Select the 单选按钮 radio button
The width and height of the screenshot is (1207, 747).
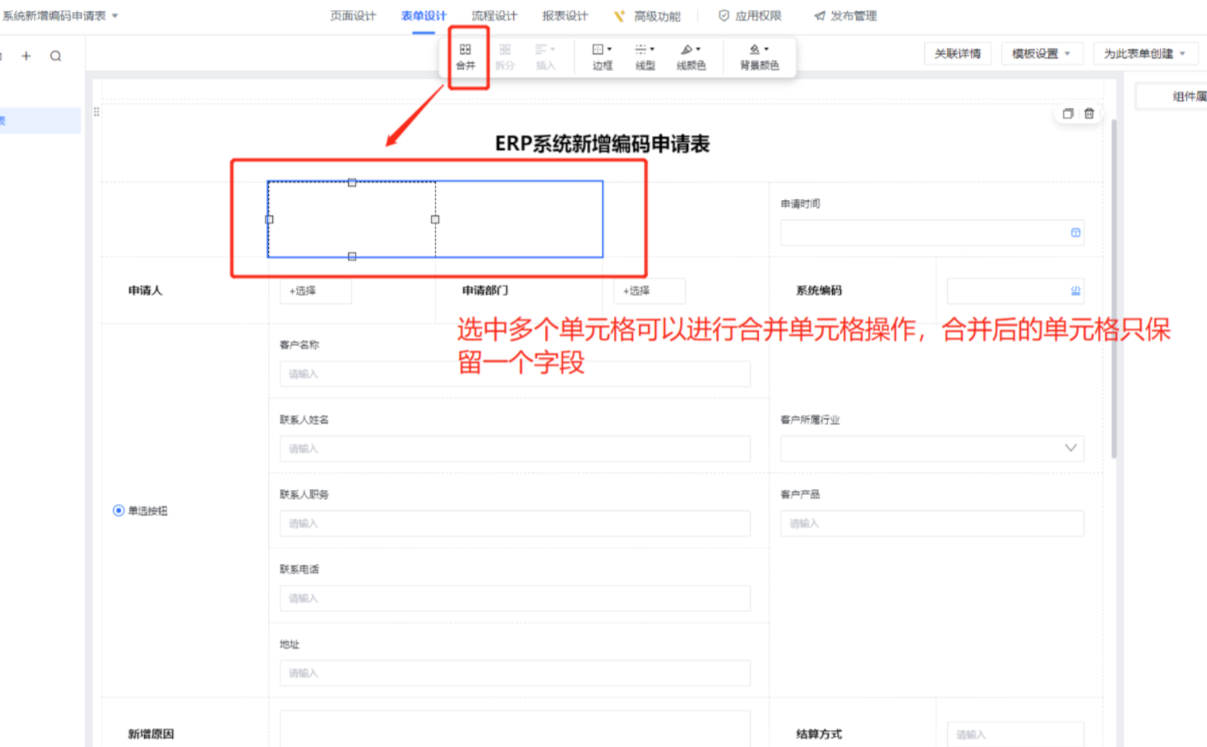[119, 511]
